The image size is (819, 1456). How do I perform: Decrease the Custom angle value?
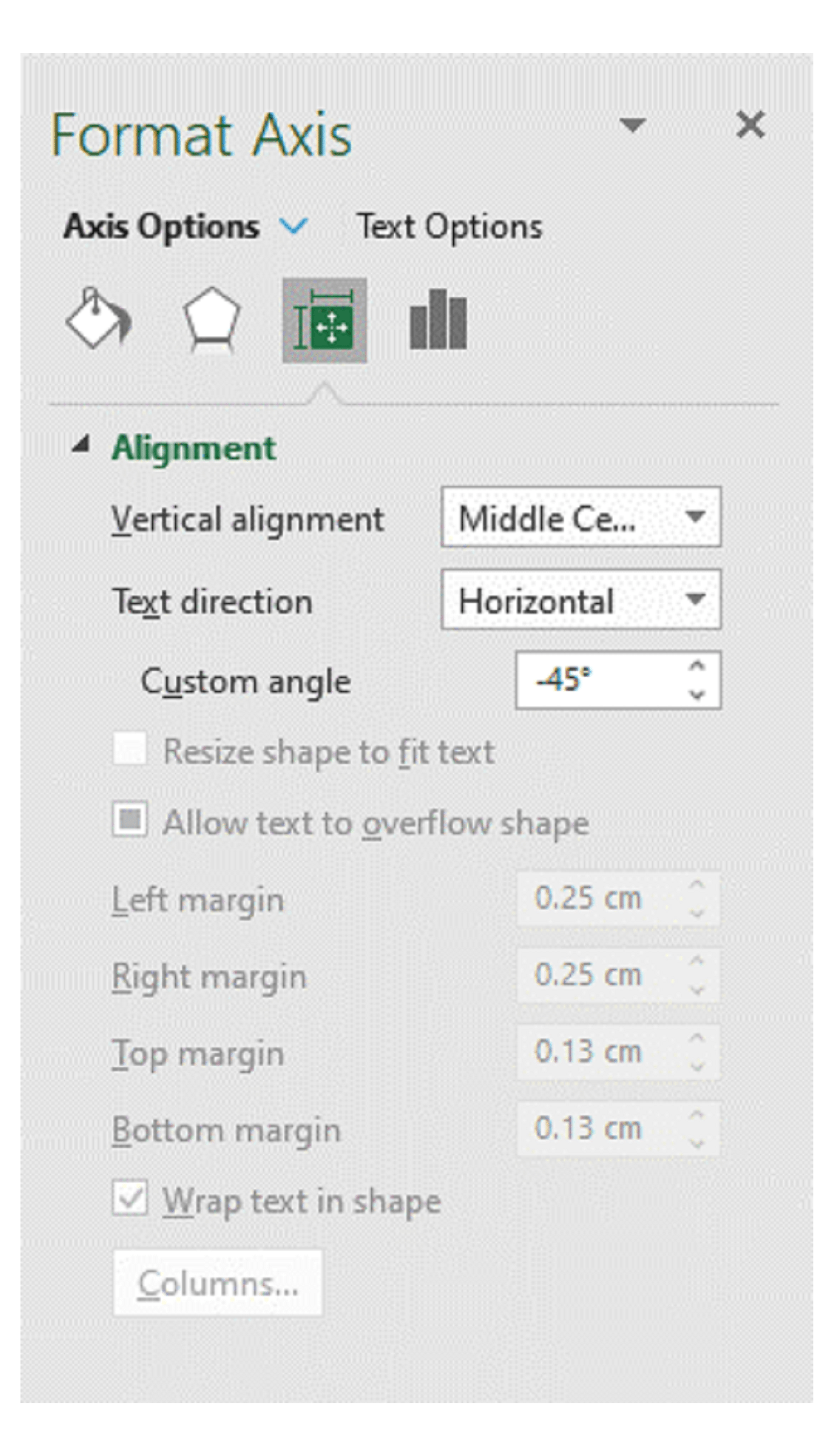pos(697,694)
